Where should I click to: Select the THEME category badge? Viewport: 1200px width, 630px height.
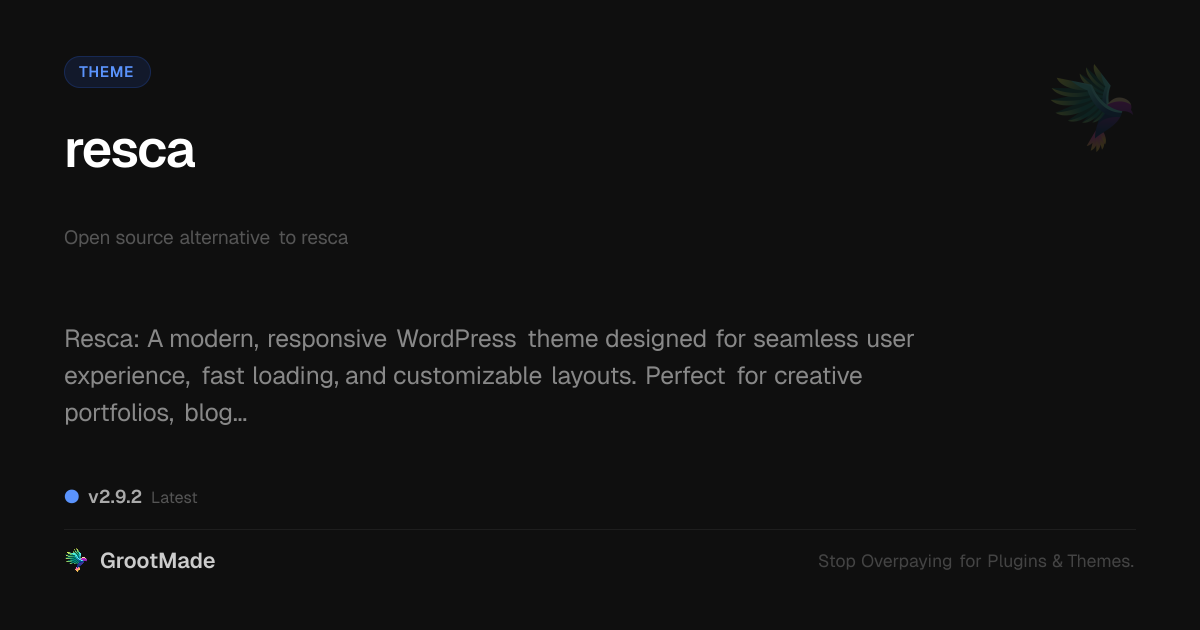click(107, 72)
